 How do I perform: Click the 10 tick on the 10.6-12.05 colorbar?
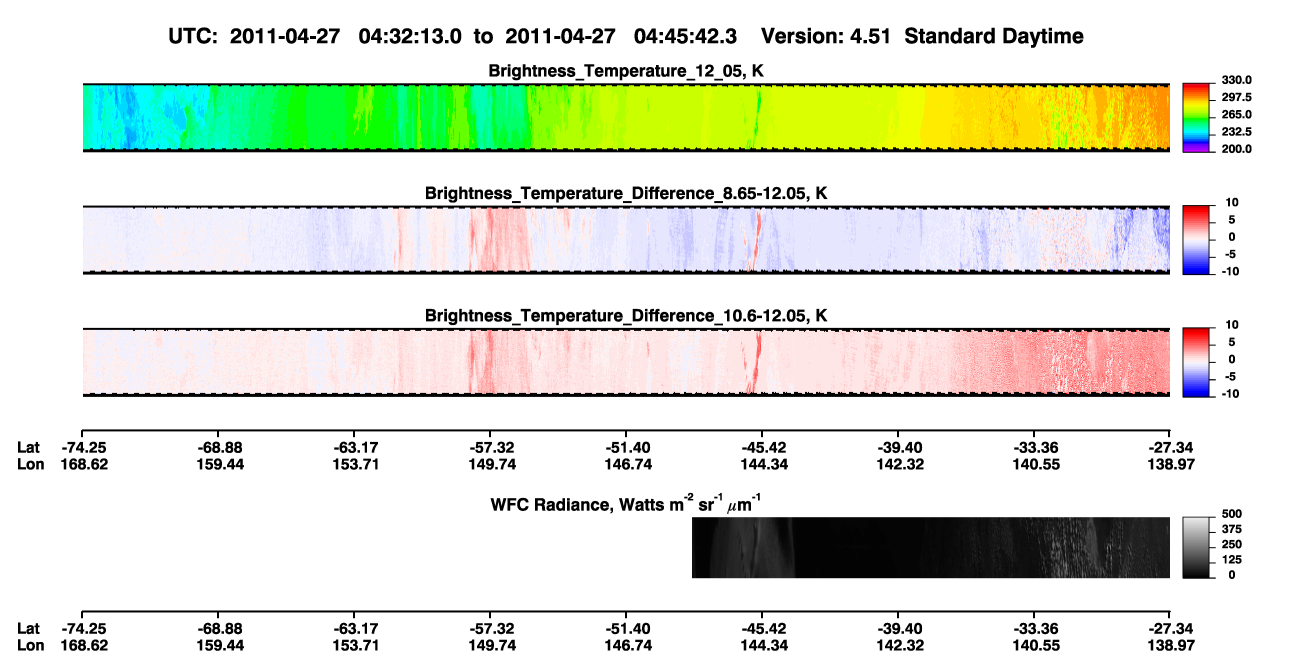[x=1234, y=325]
